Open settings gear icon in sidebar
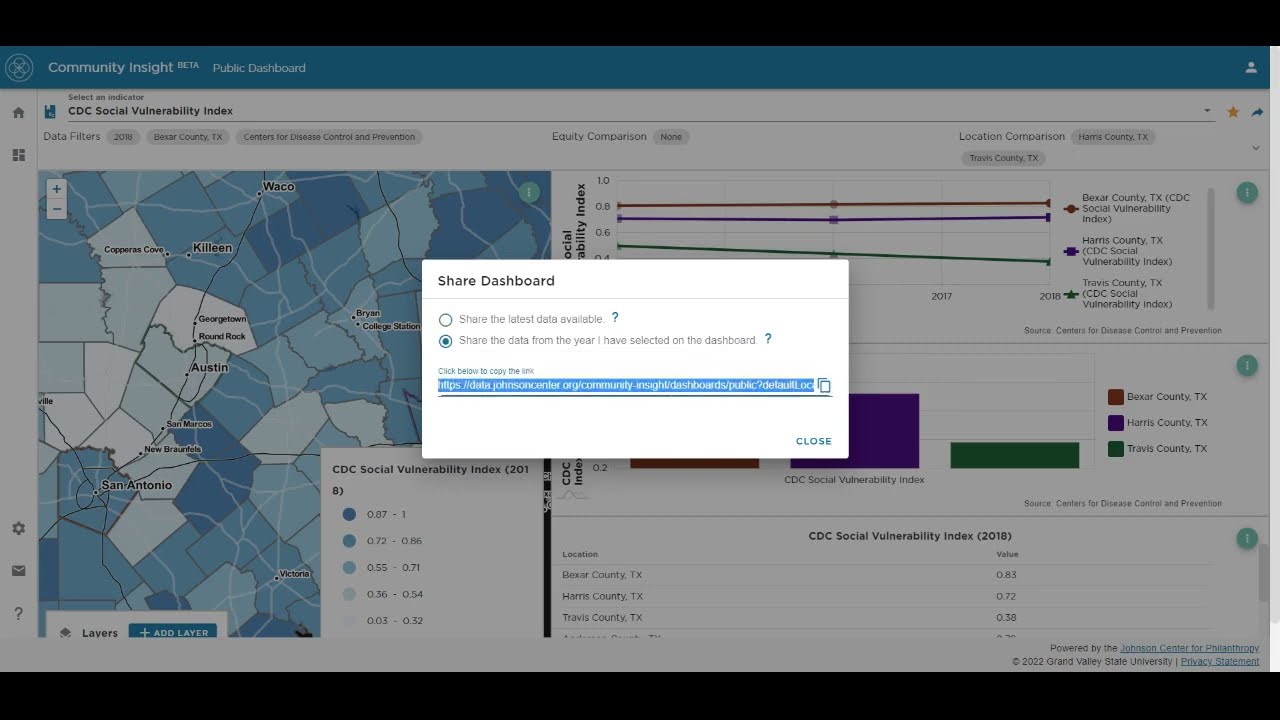 pos(18,528)
